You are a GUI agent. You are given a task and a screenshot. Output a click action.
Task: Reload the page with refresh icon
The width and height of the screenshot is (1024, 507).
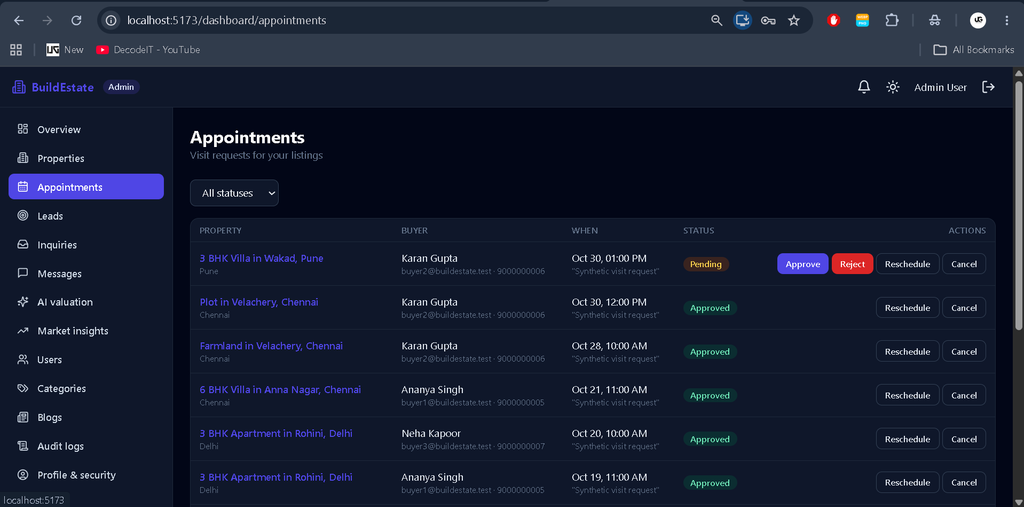pos(76,20)
